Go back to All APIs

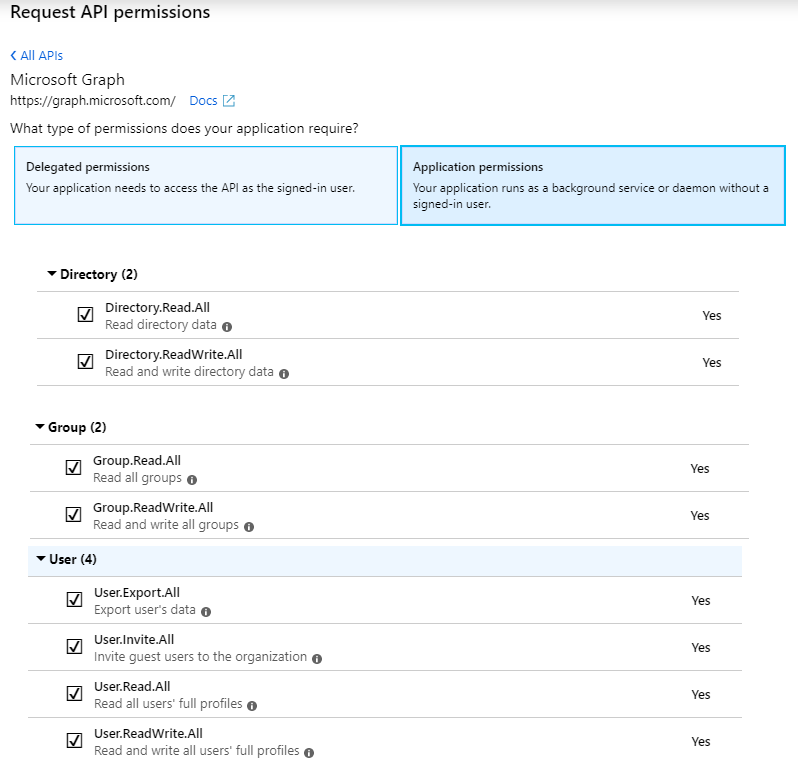(37, 56)
